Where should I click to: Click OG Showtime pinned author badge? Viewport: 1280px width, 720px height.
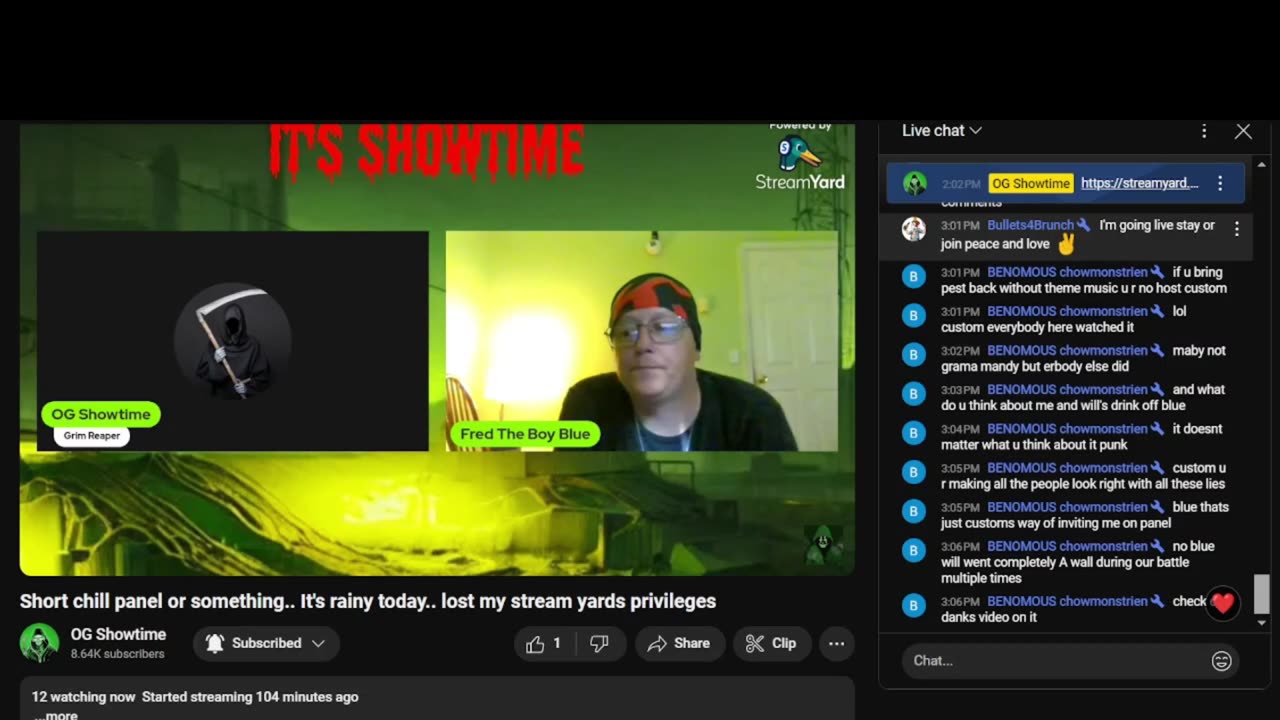[1030, 183]
